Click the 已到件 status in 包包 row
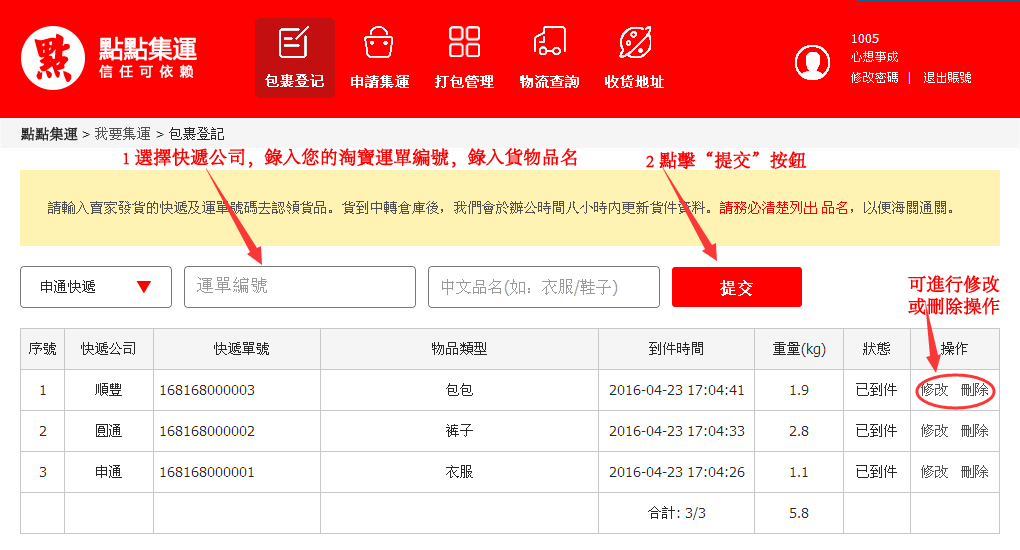1020x550 pixels. [876, 390]
